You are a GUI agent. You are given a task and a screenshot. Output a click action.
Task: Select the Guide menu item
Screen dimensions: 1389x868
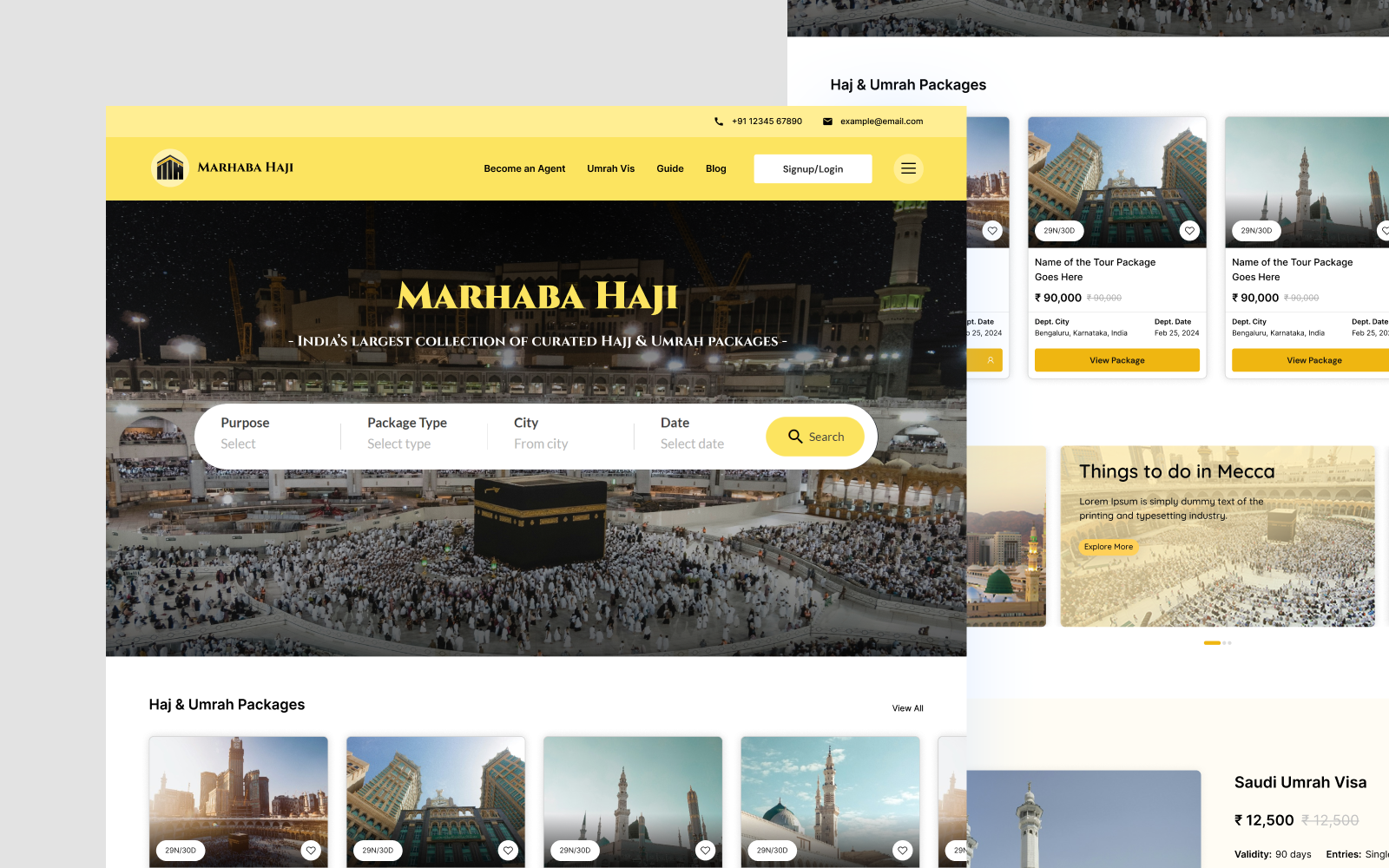[x=669, y=168]
